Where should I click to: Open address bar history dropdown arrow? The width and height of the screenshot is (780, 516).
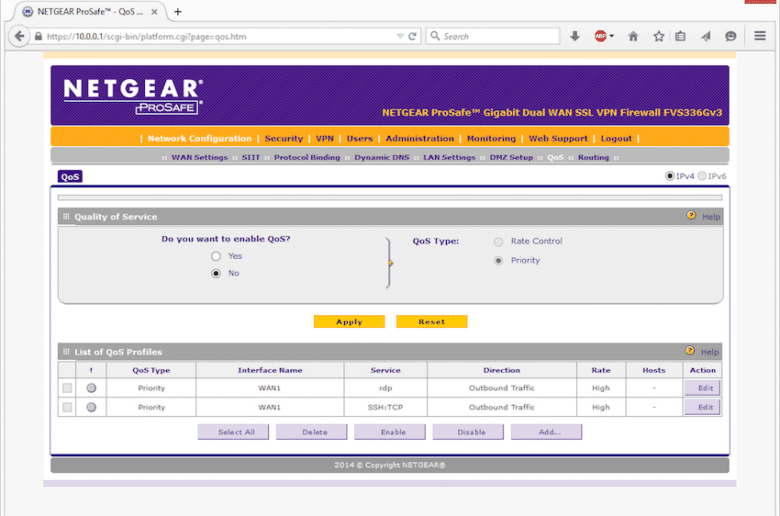(x=399, y=36)
